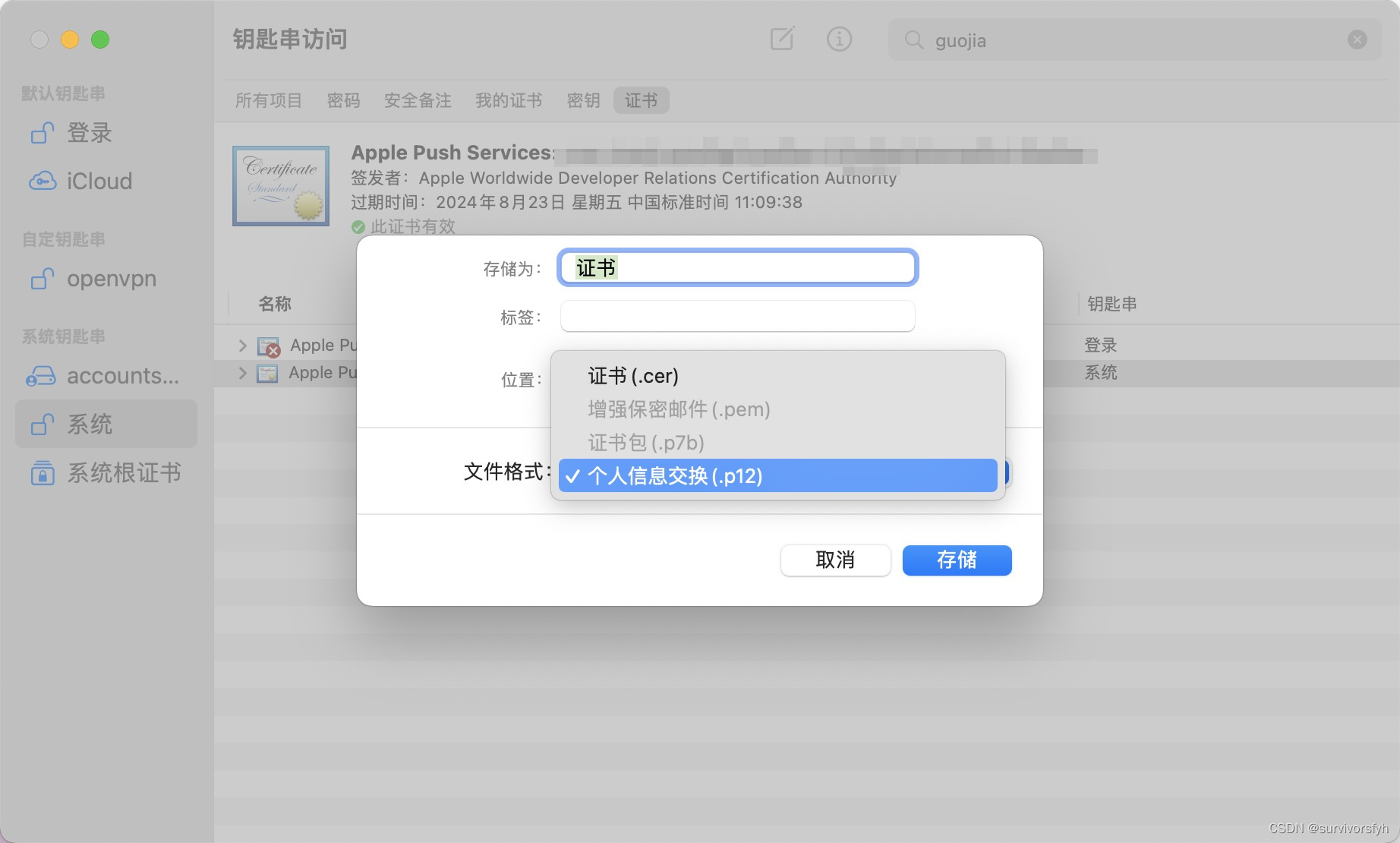Choose 证书包 (.p7b) format option
The image size is (1400, 843).
(777, 443)
